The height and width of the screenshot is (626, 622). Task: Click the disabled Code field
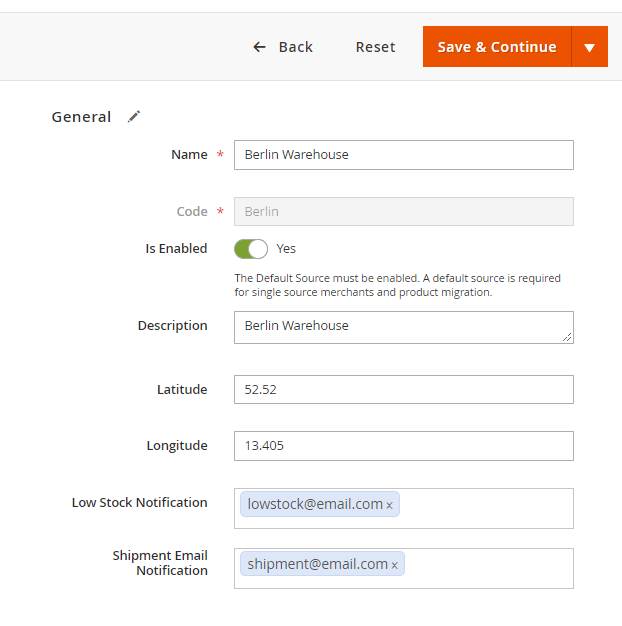[x=403, y=211]
